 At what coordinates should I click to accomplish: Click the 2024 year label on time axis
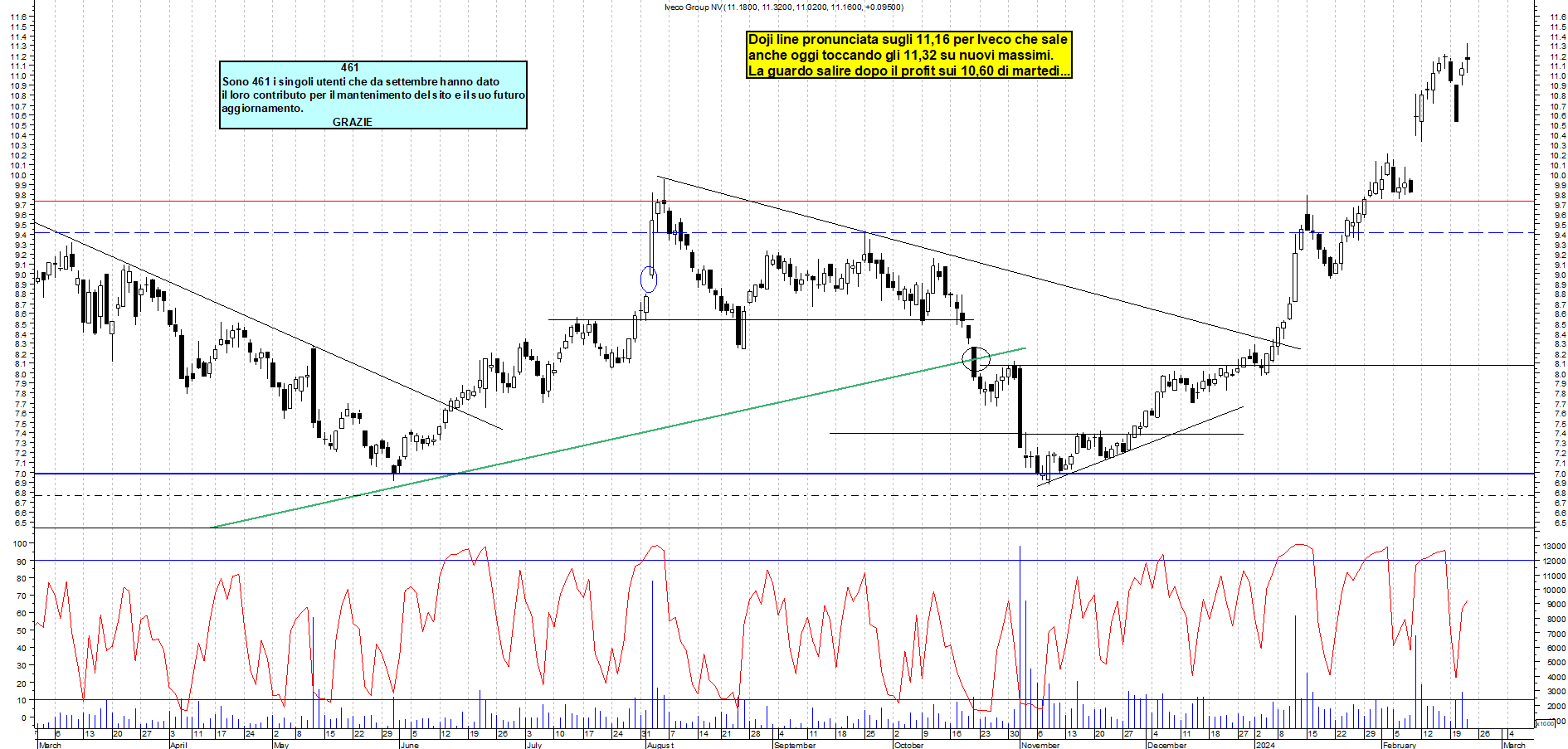(1265, 745)
